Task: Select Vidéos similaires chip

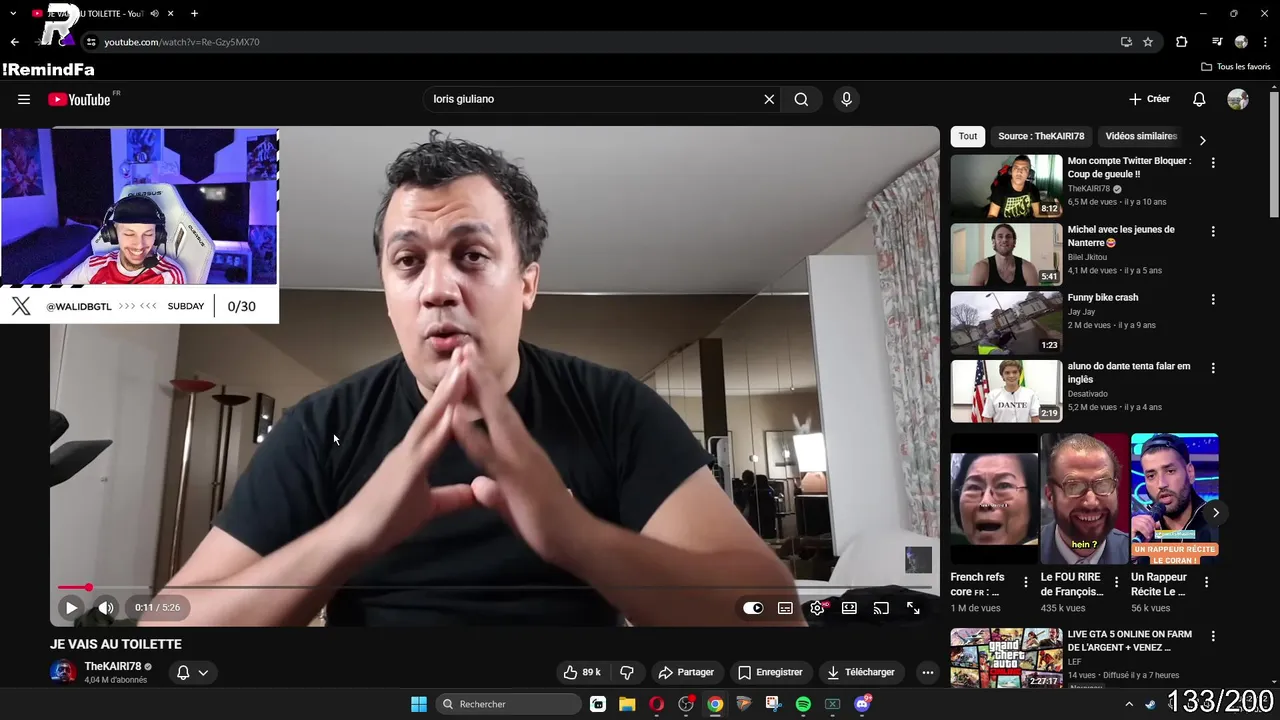Action: click(x=1141, y=136)
